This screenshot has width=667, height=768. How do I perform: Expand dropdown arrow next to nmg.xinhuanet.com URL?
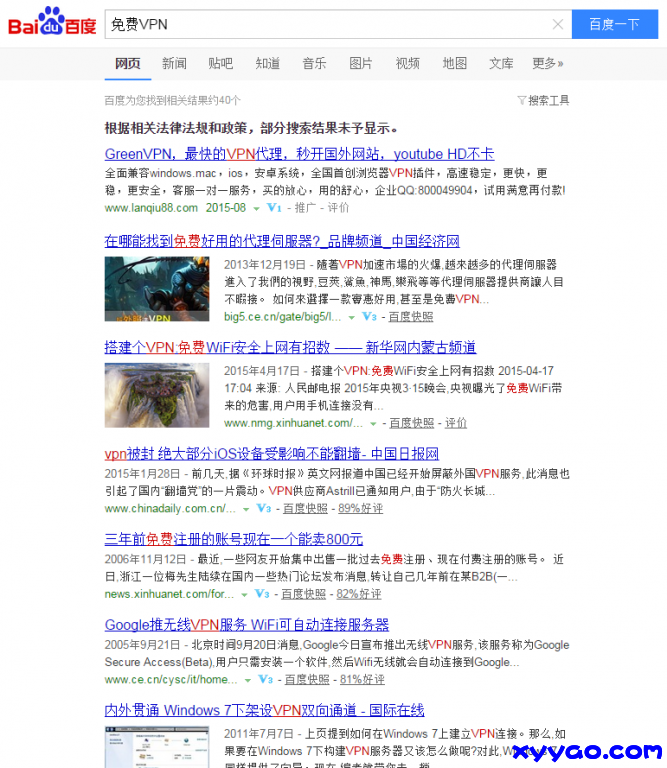click(x=373, y=424)
